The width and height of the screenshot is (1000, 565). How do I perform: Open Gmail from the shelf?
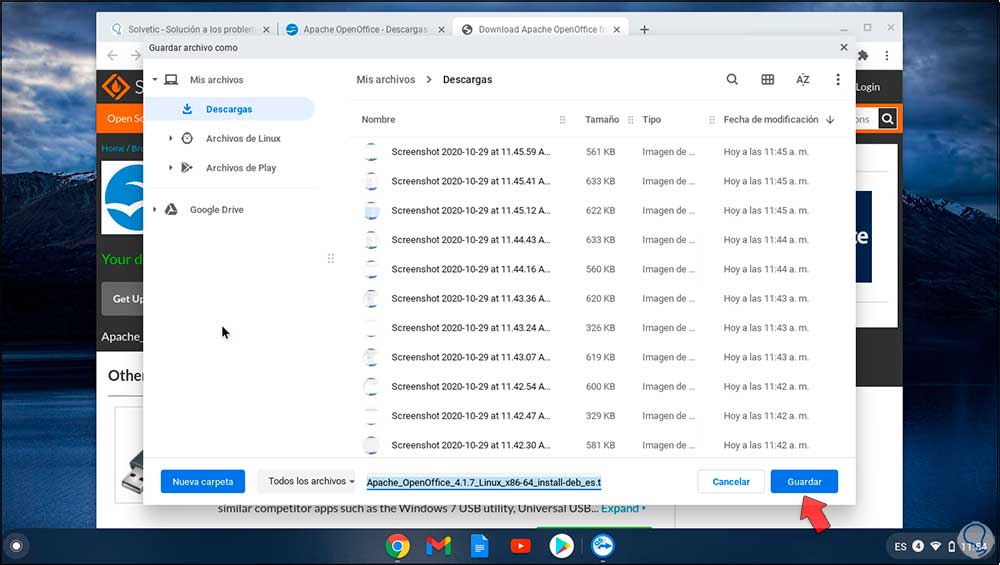click(439, 546)
